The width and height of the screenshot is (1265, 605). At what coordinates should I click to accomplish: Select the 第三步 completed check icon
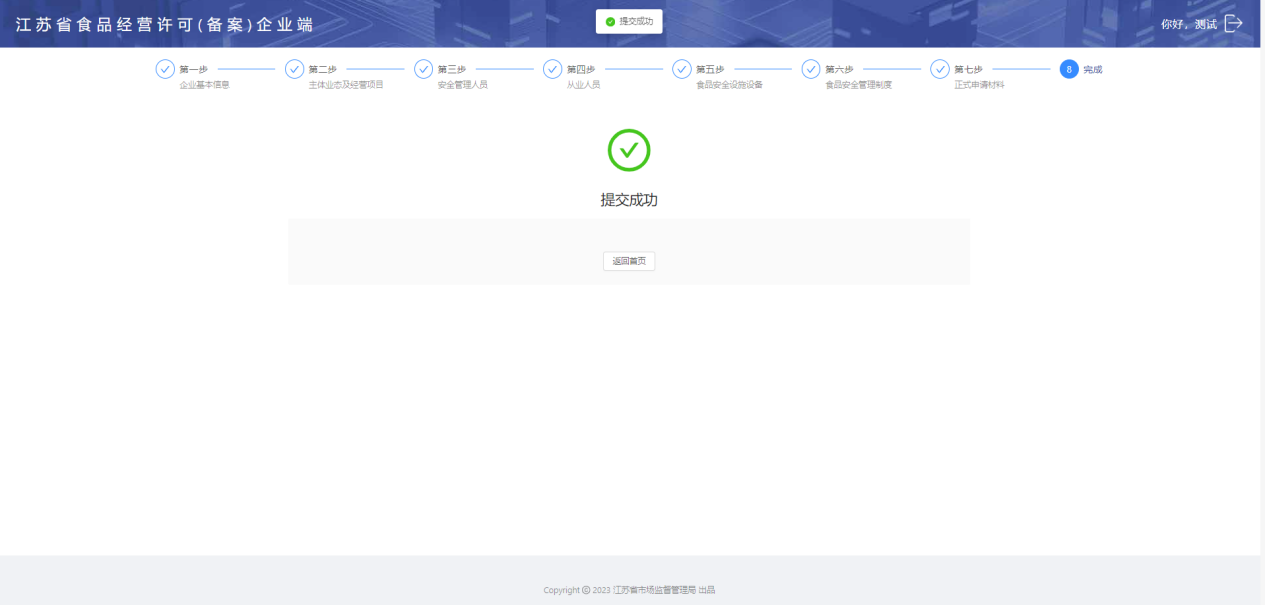pyautogui.click(x=423, y=69)
